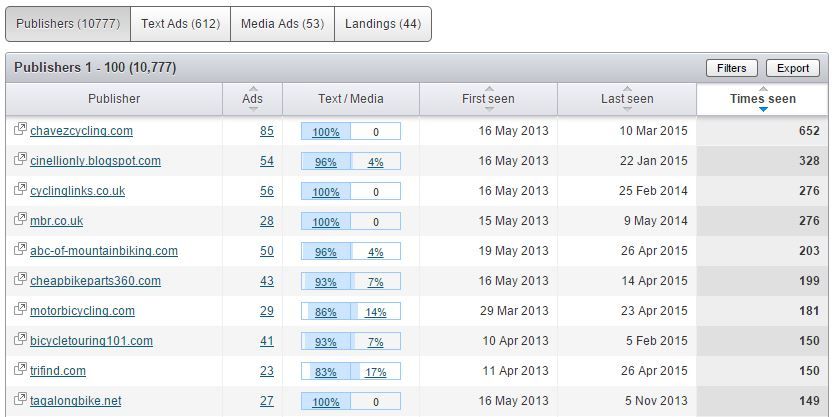833x417 pixels.
Task: Open the 56 ads count link
Action: pyautogui.click(x=267, y=191)
